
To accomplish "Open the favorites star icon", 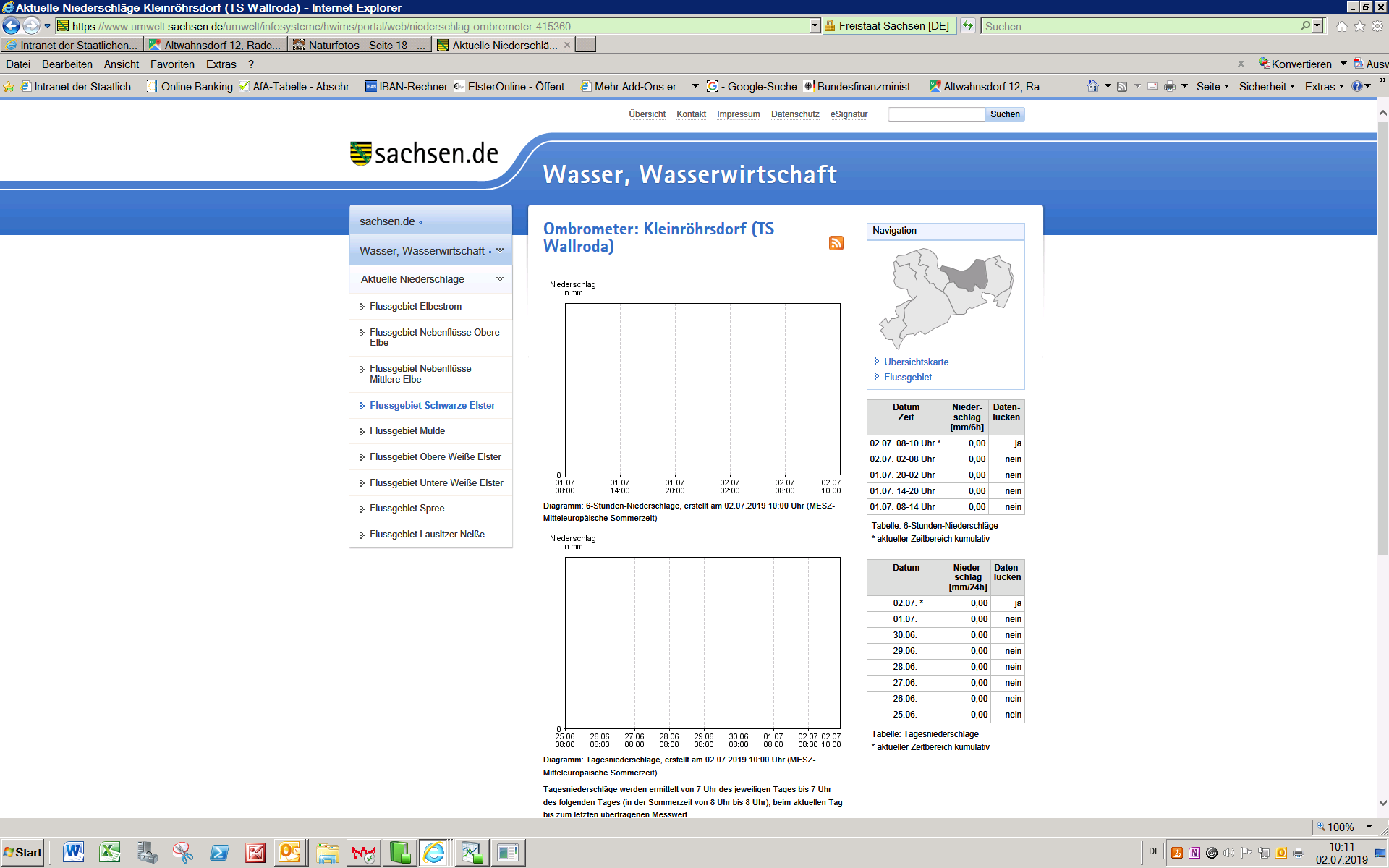I will (1359, 27).
